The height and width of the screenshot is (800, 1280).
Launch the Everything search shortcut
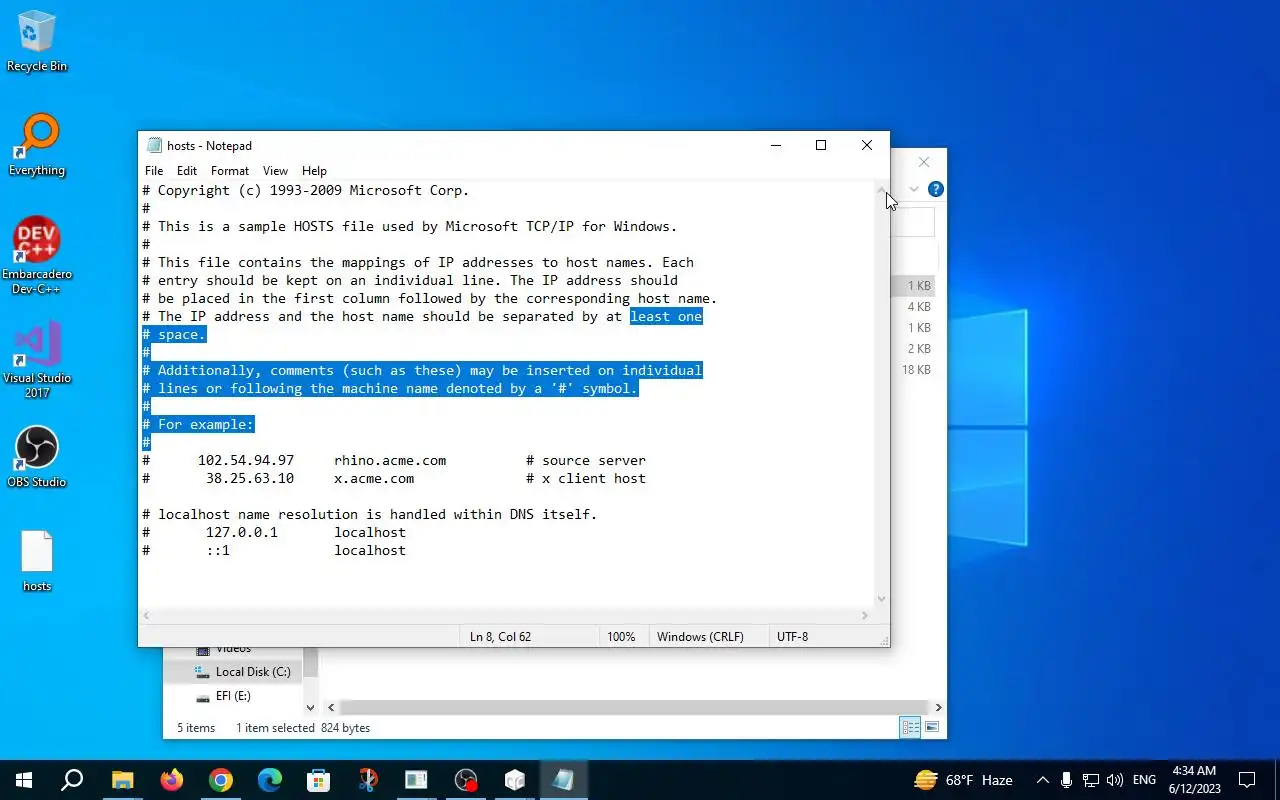point(37,145)
